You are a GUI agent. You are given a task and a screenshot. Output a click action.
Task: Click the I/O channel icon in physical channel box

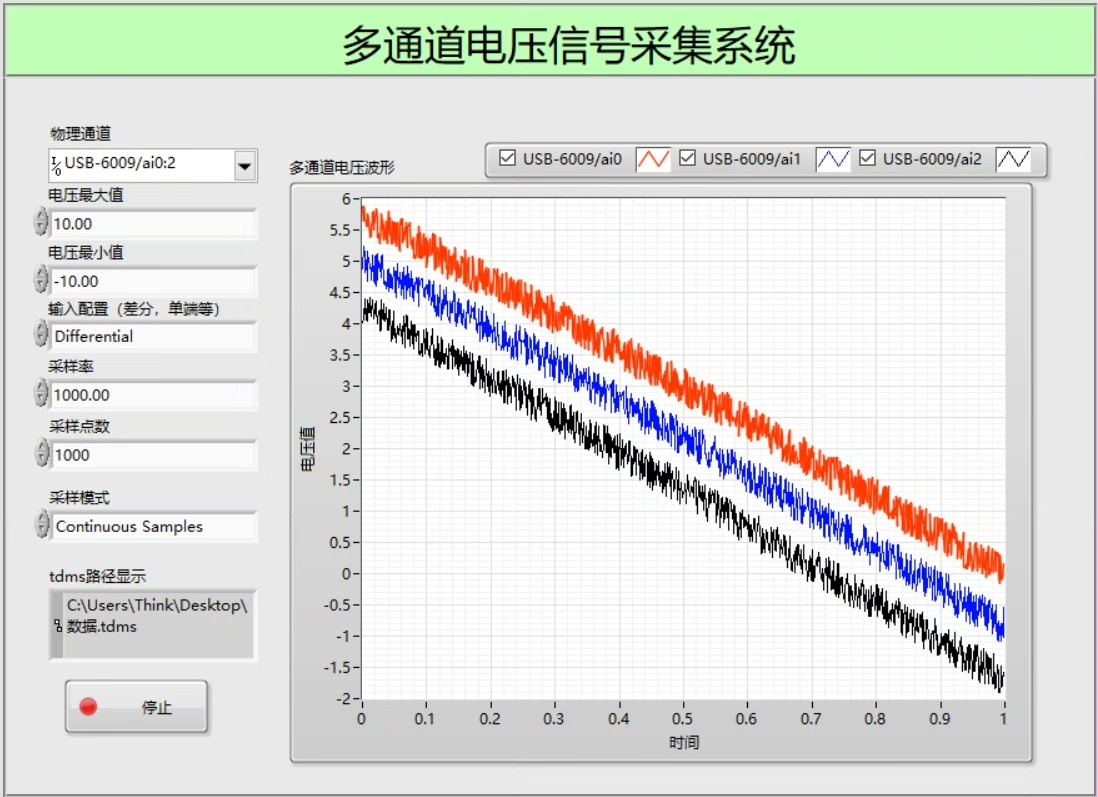pos(56,165)
